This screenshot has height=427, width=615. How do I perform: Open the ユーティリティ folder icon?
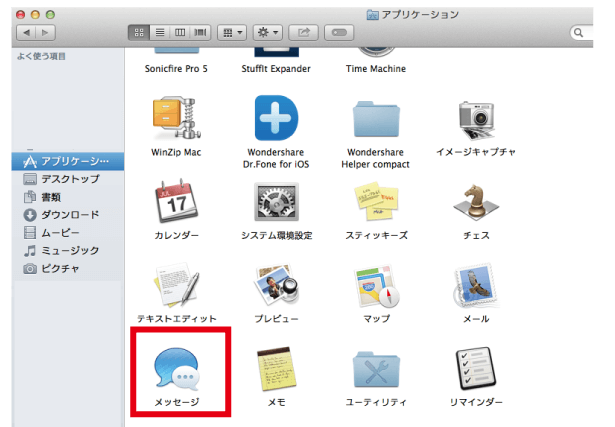[x=376, y=369]
